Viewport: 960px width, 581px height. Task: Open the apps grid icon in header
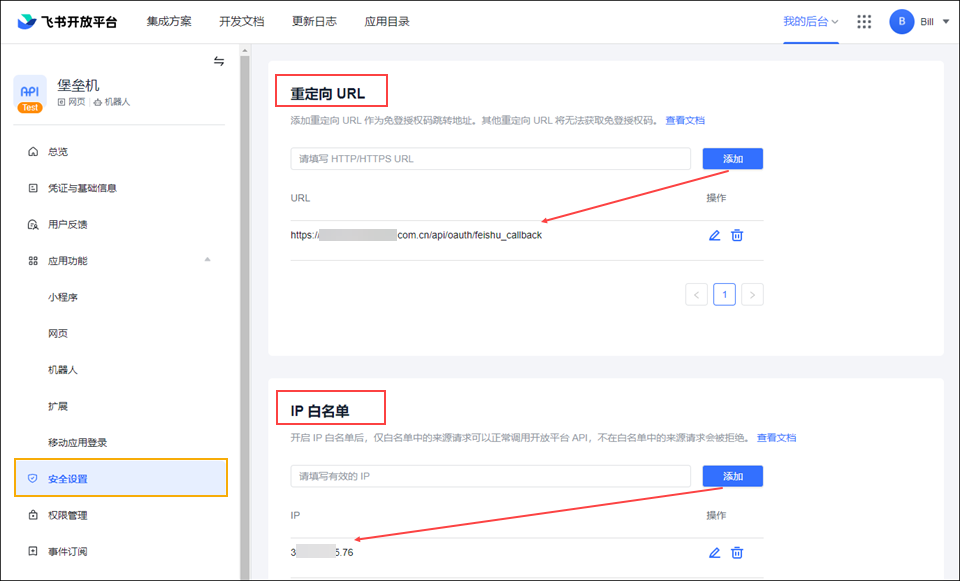[864, 22]
